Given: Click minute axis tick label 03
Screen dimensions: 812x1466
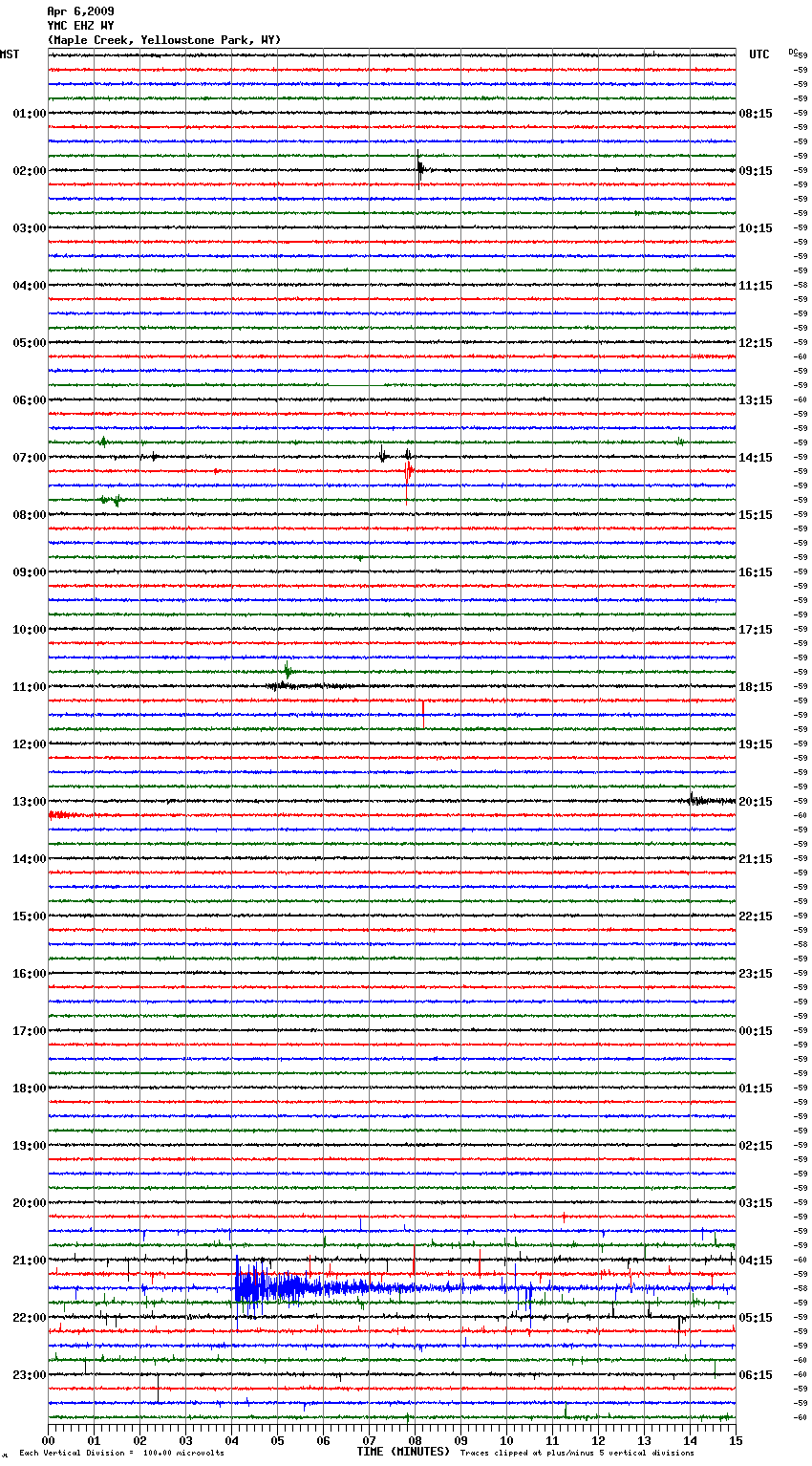Looking at the screenshot, I should (x=185, y=1440).
